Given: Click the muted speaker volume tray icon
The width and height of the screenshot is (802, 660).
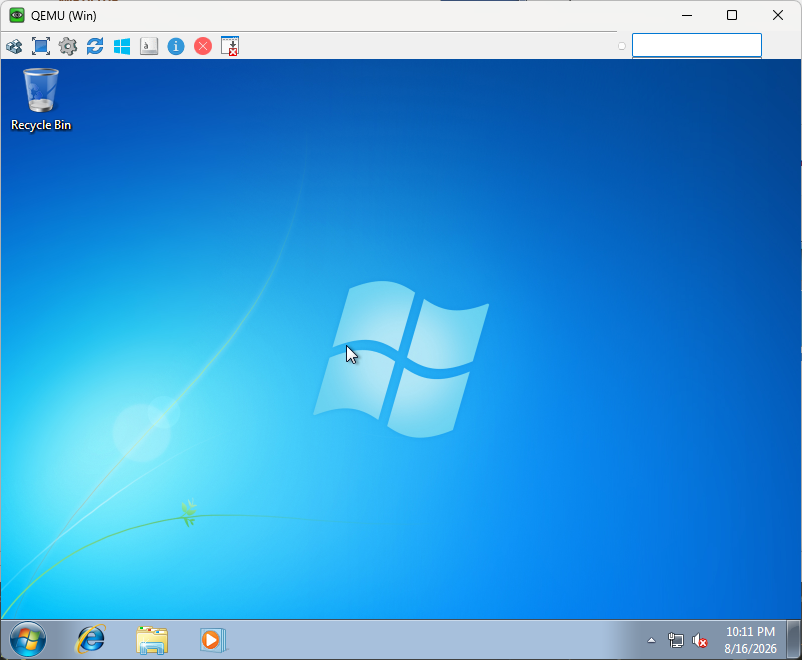Looking at the screenshot, I should [699, 640].
